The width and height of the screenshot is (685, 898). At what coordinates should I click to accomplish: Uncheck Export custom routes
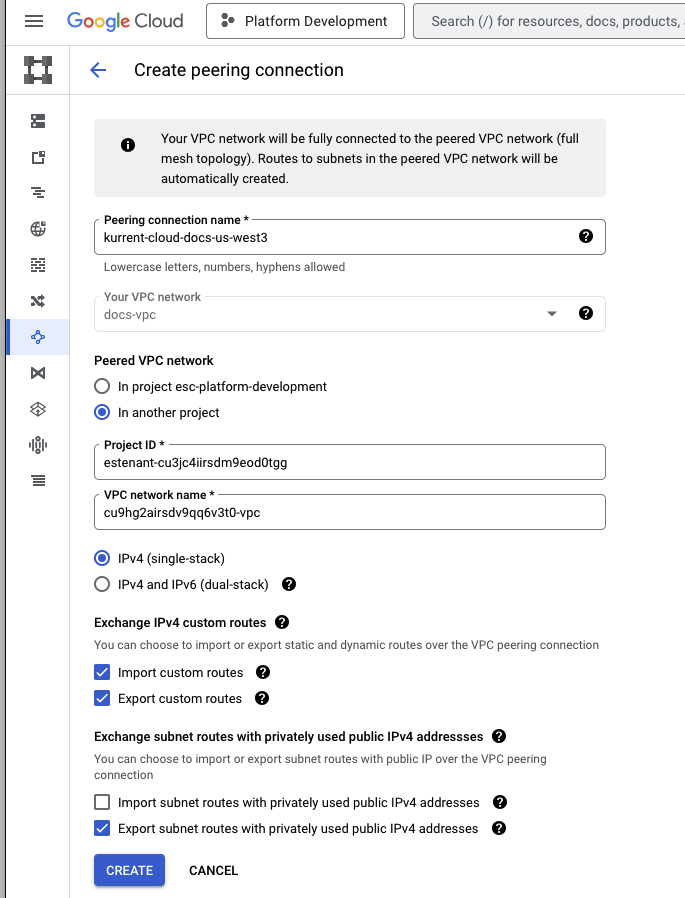pos(101,698)
